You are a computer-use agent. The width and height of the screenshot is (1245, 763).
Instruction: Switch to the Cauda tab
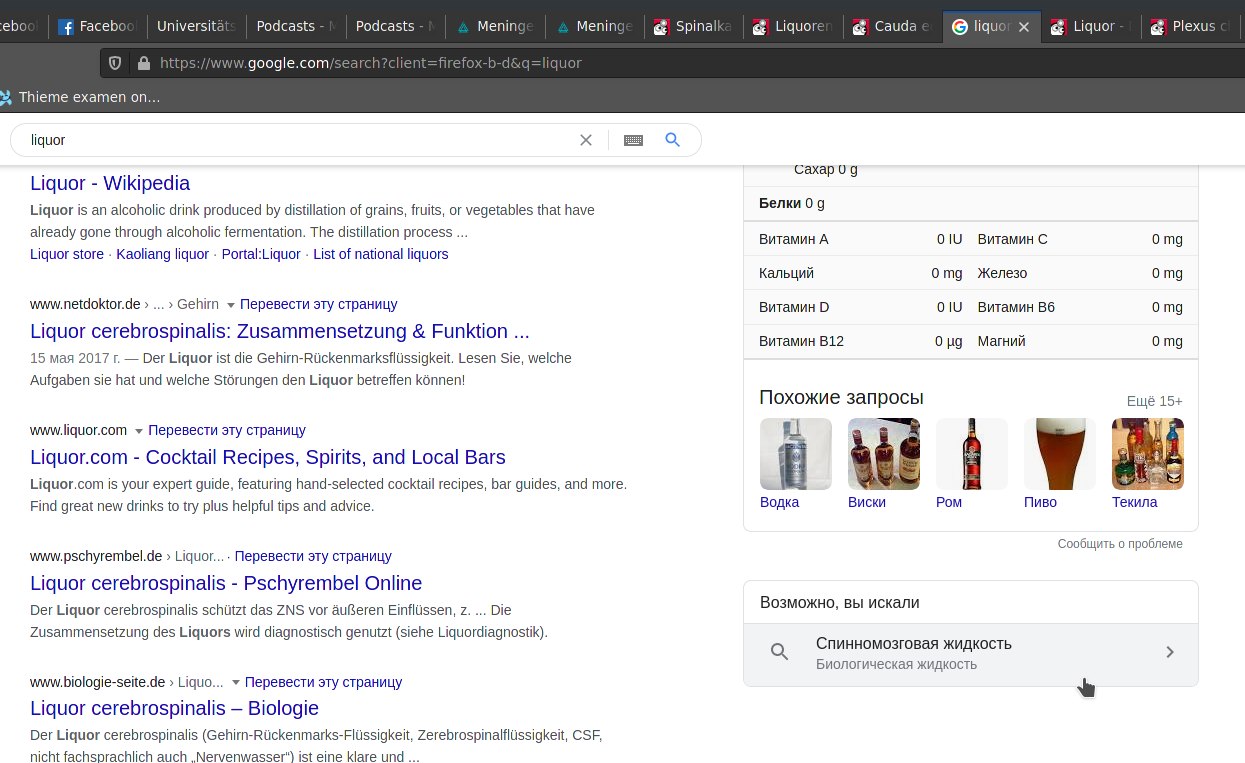point(891,27)
